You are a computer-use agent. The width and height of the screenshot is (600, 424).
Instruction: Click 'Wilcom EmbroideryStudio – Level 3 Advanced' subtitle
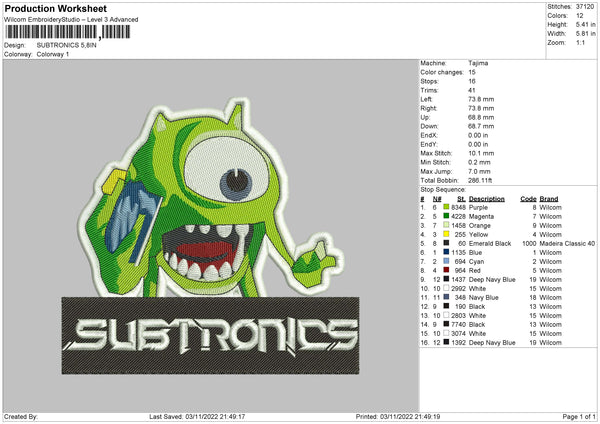[x=71, y=20]
